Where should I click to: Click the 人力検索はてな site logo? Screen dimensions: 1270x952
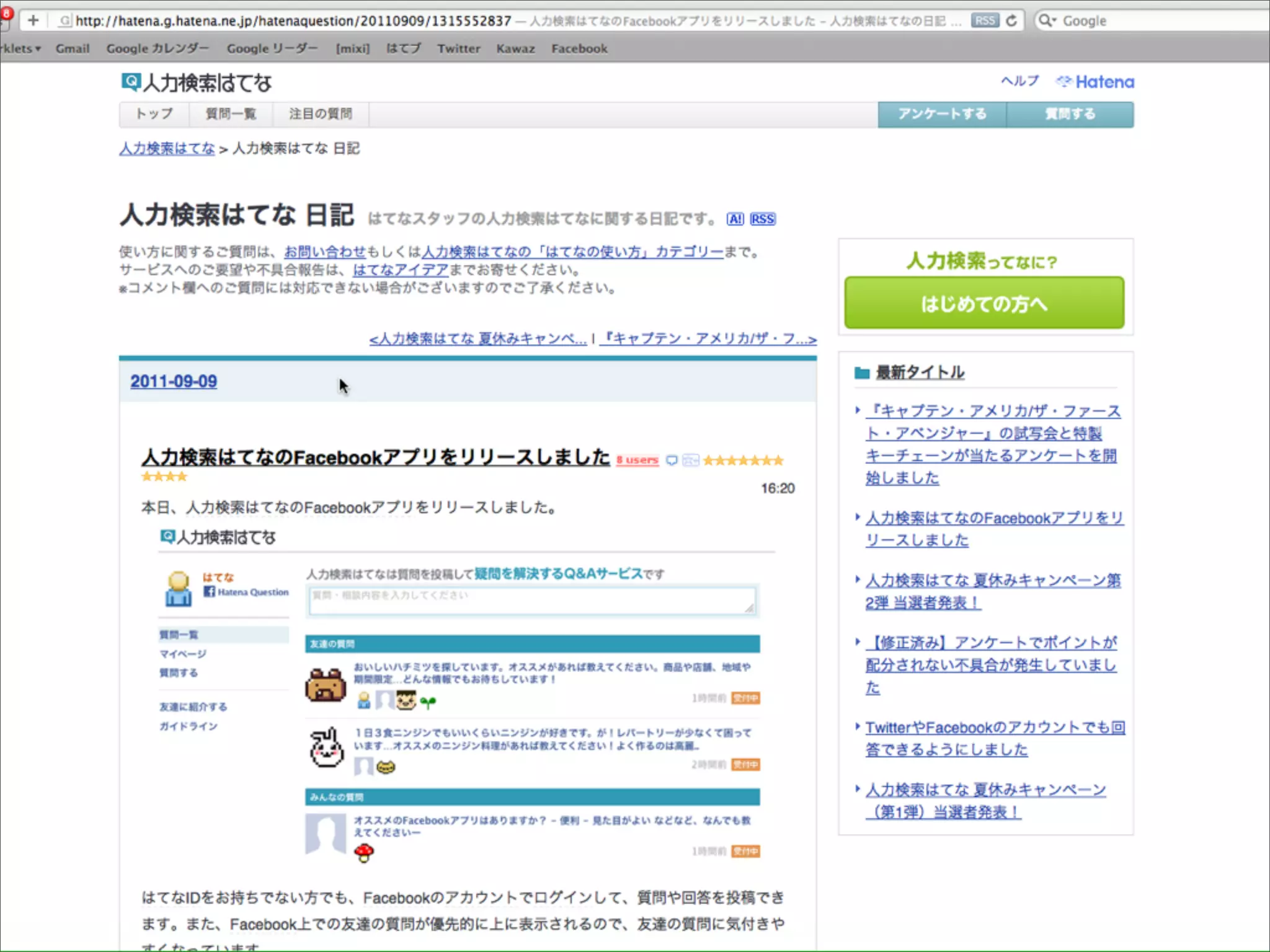tap(196, 82)
